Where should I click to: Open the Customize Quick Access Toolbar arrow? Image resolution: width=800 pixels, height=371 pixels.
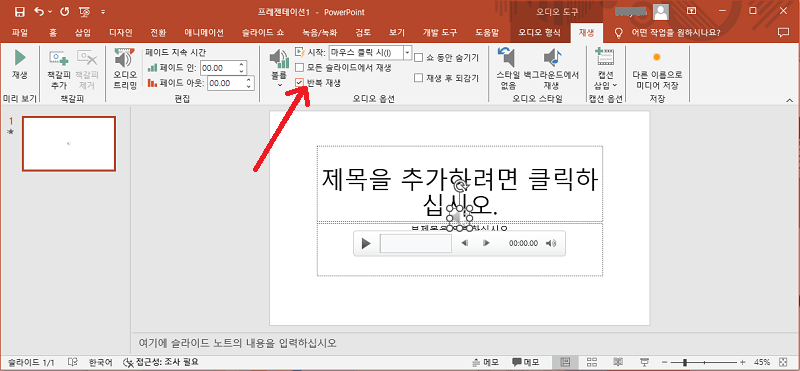coord(103,12)
